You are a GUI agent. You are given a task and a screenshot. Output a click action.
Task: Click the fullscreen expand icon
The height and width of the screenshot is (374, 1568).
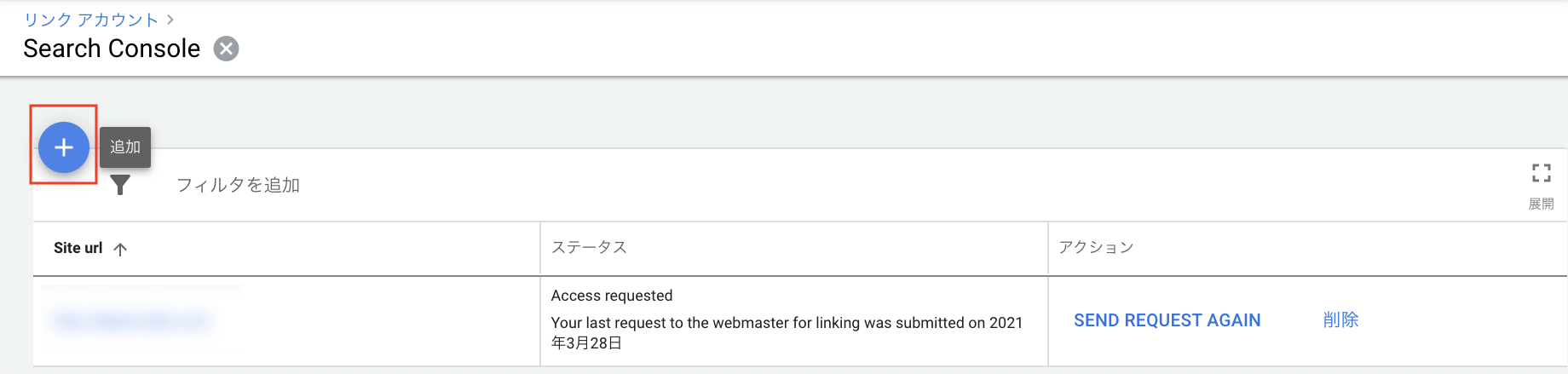tap(1541, 173)
